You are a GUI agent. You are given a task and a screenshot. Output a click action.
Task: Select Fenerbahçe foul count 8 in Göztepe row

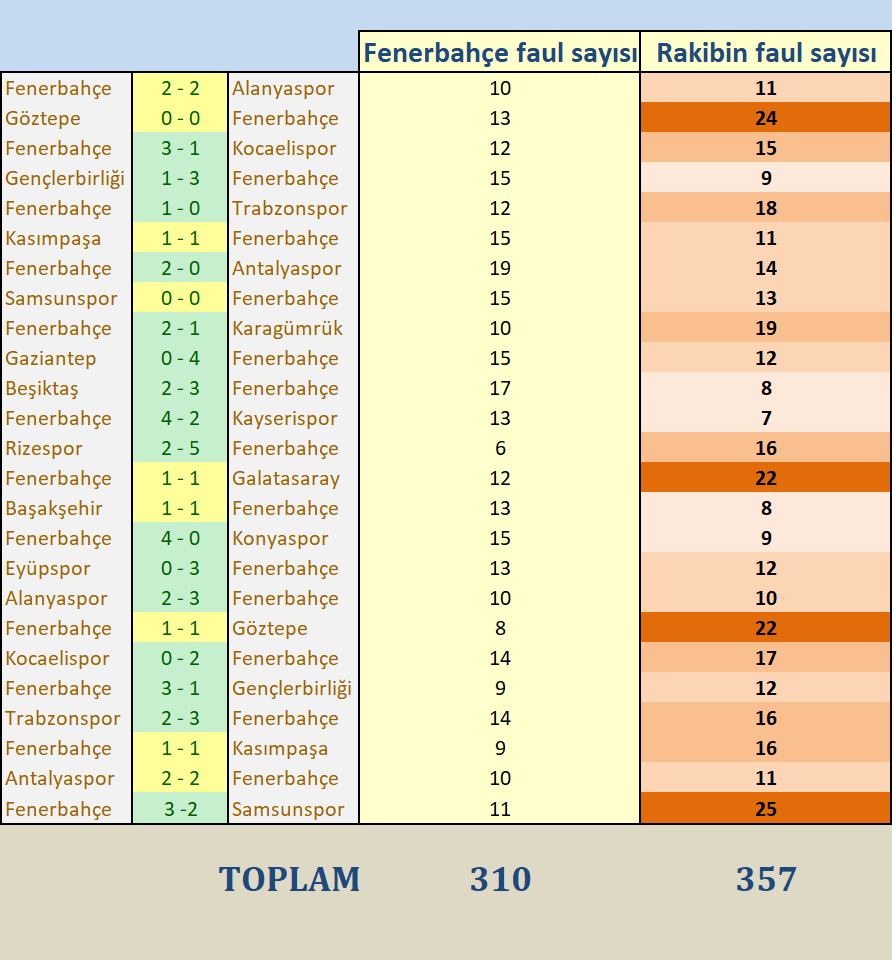[500, 628]
